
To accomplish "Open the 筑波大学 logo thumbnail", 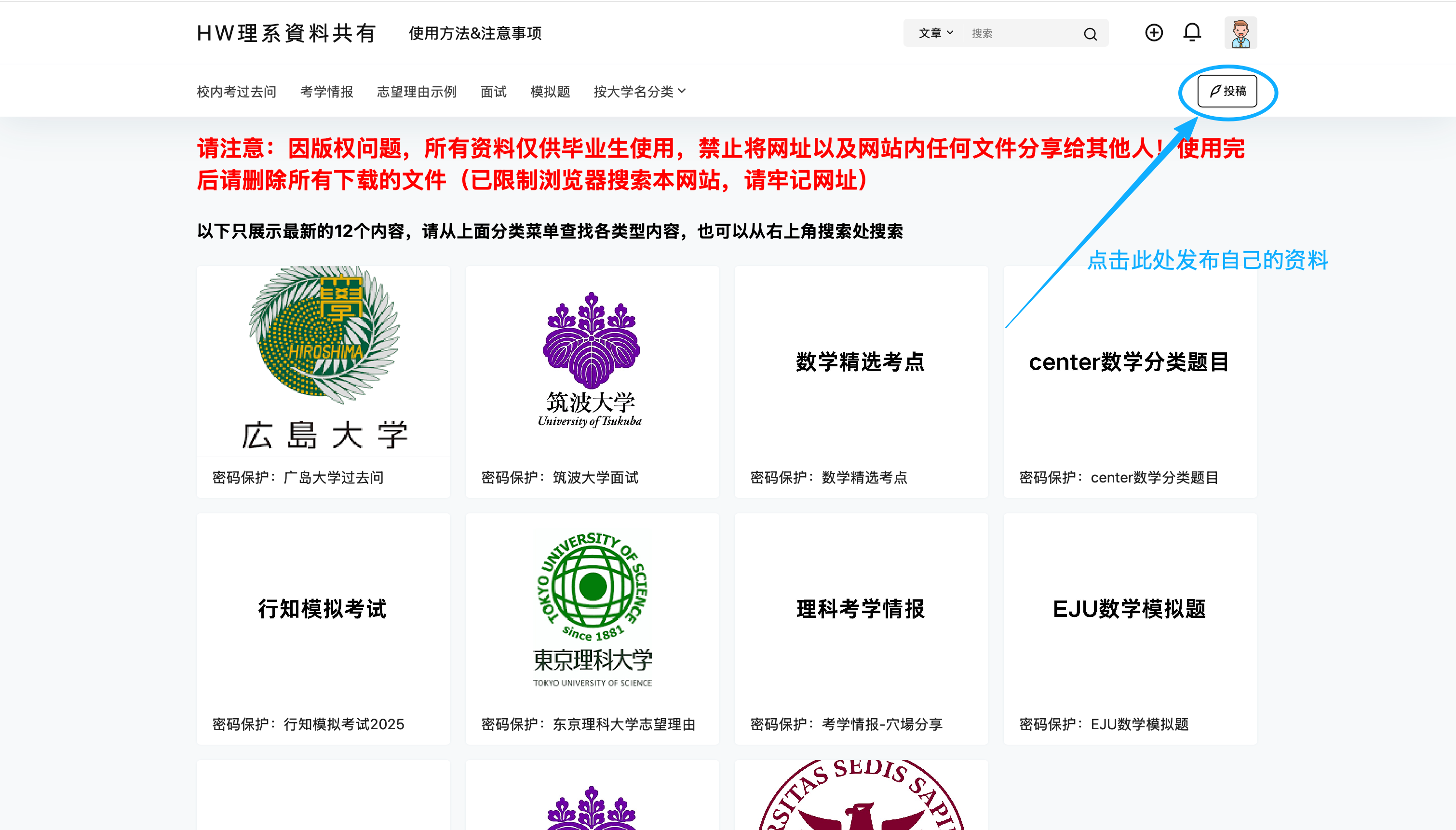I will 592,361.
